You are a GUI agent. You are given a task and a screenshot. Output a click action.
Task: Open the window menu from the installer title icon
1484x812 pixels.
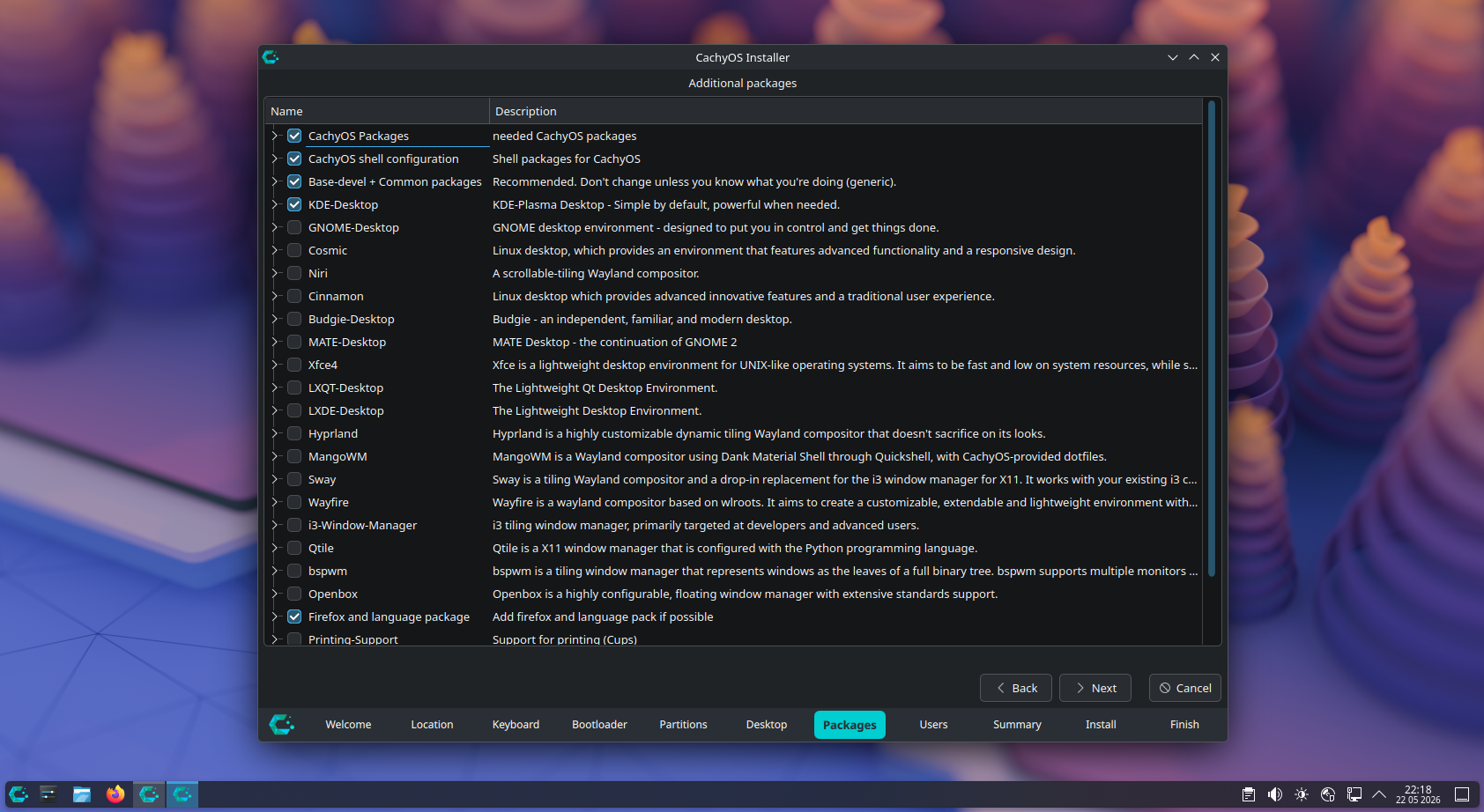271,57
